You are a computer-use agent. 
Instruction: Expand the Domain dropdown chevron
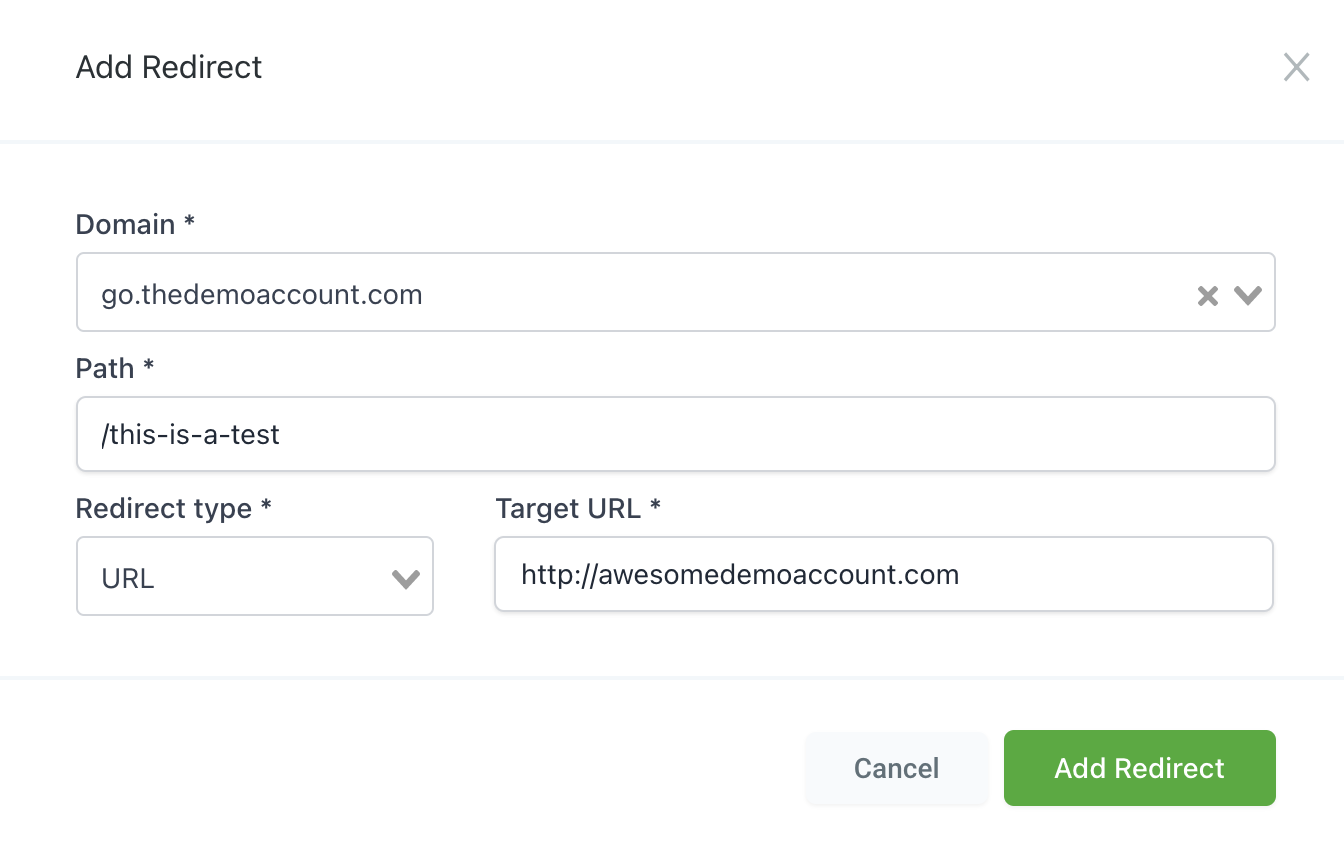pos(1247,295)
